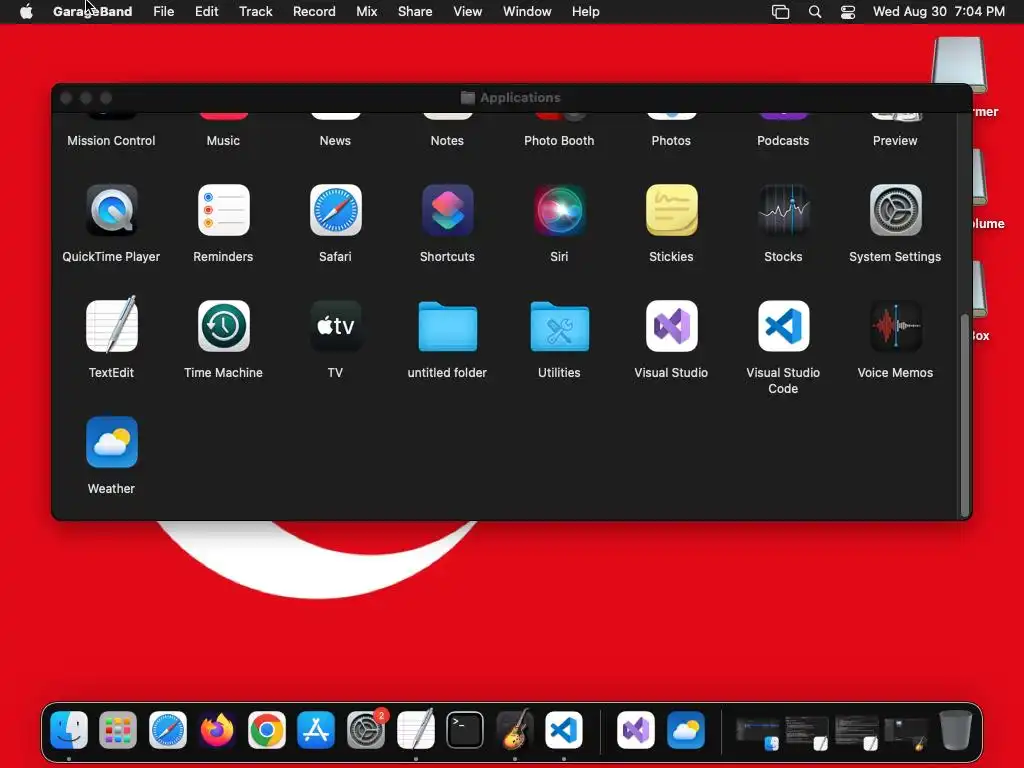Open the Apple menu

click(26, 11)
